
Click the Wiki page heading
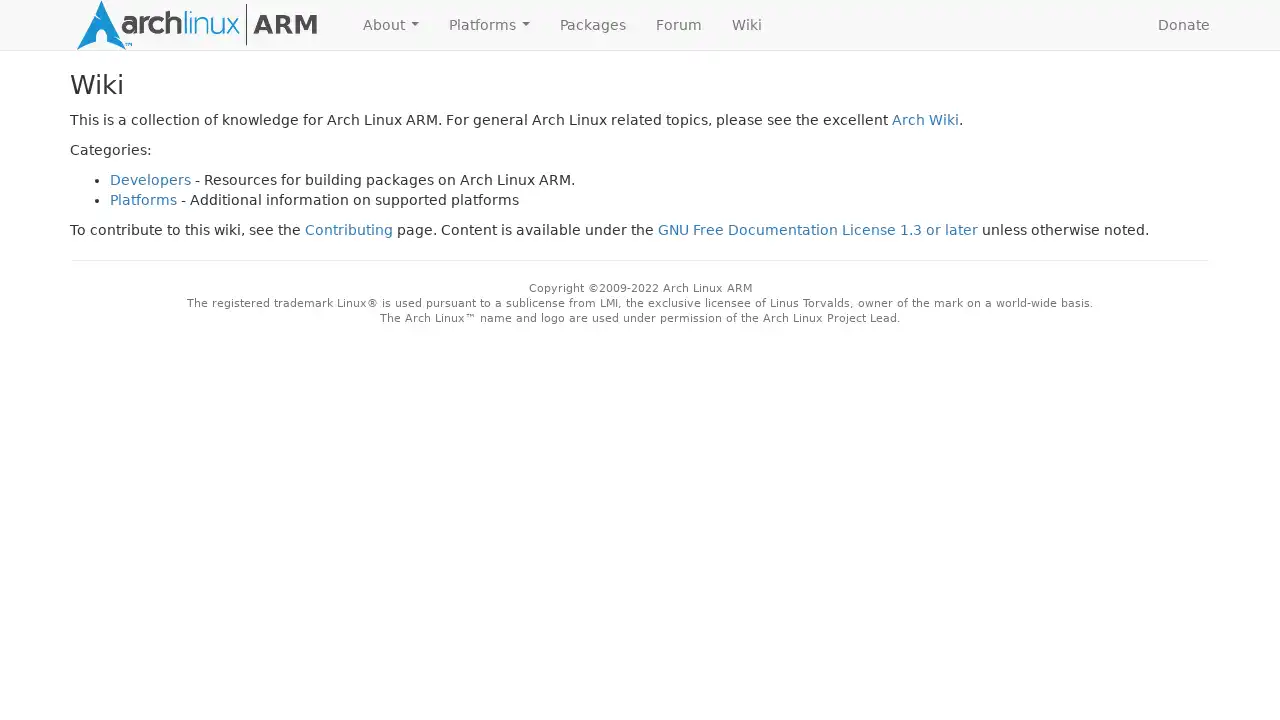97,85
